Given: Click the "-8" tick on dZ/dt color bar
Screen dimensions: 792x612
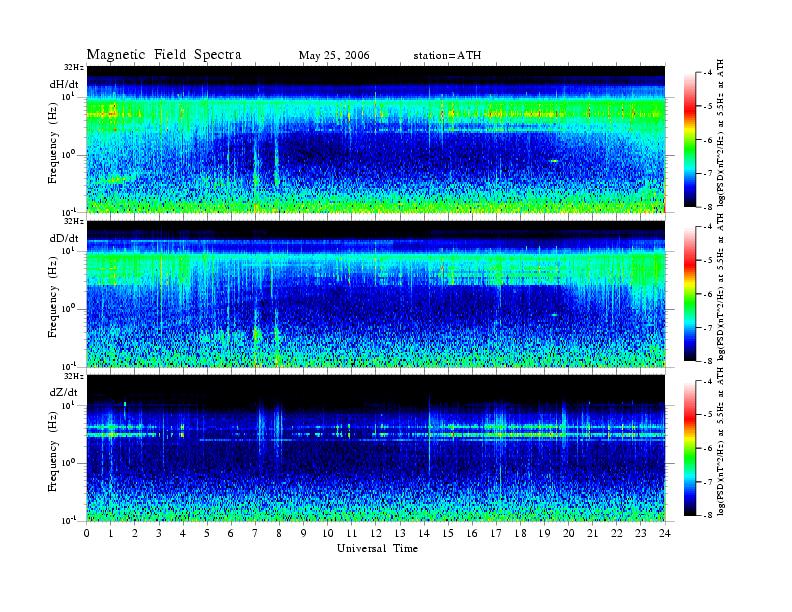Looking at the screenshot, I should (x=709, y=515).
